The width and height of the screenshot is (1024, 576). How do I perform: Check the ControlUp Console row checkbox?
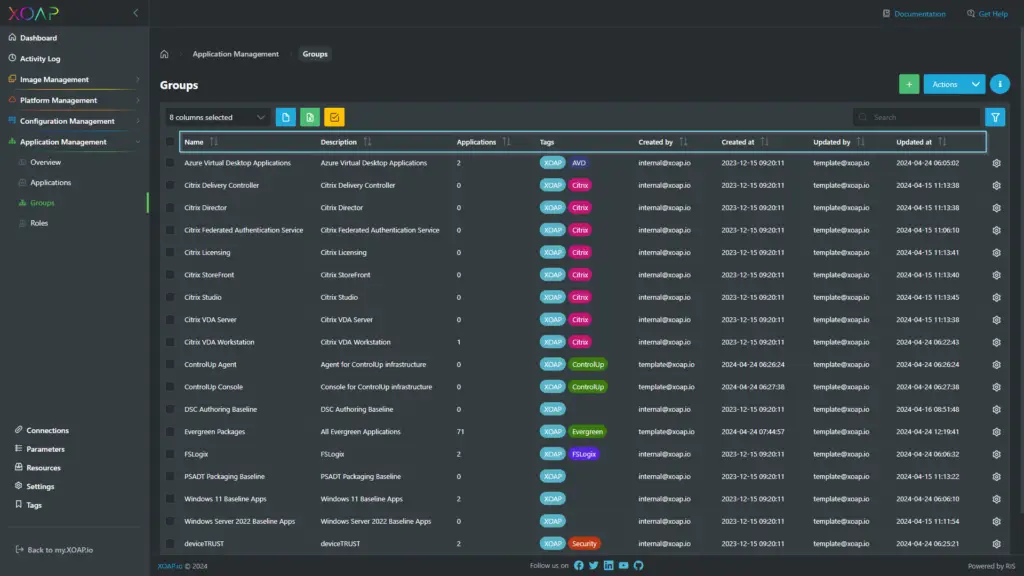coord(170,387)
